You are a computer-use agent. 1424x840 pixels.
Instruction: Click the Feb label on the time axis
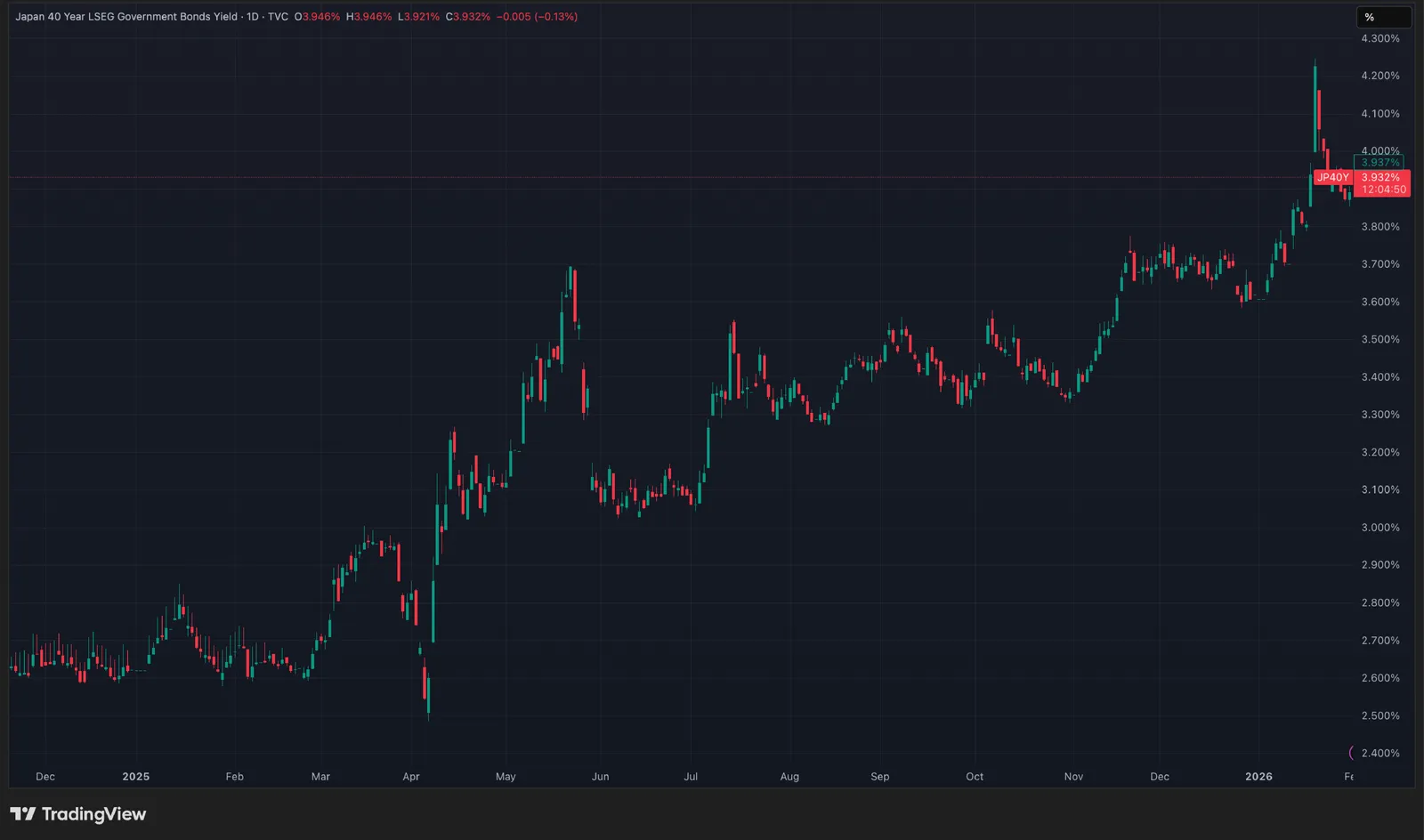click(x=235, y=777)
